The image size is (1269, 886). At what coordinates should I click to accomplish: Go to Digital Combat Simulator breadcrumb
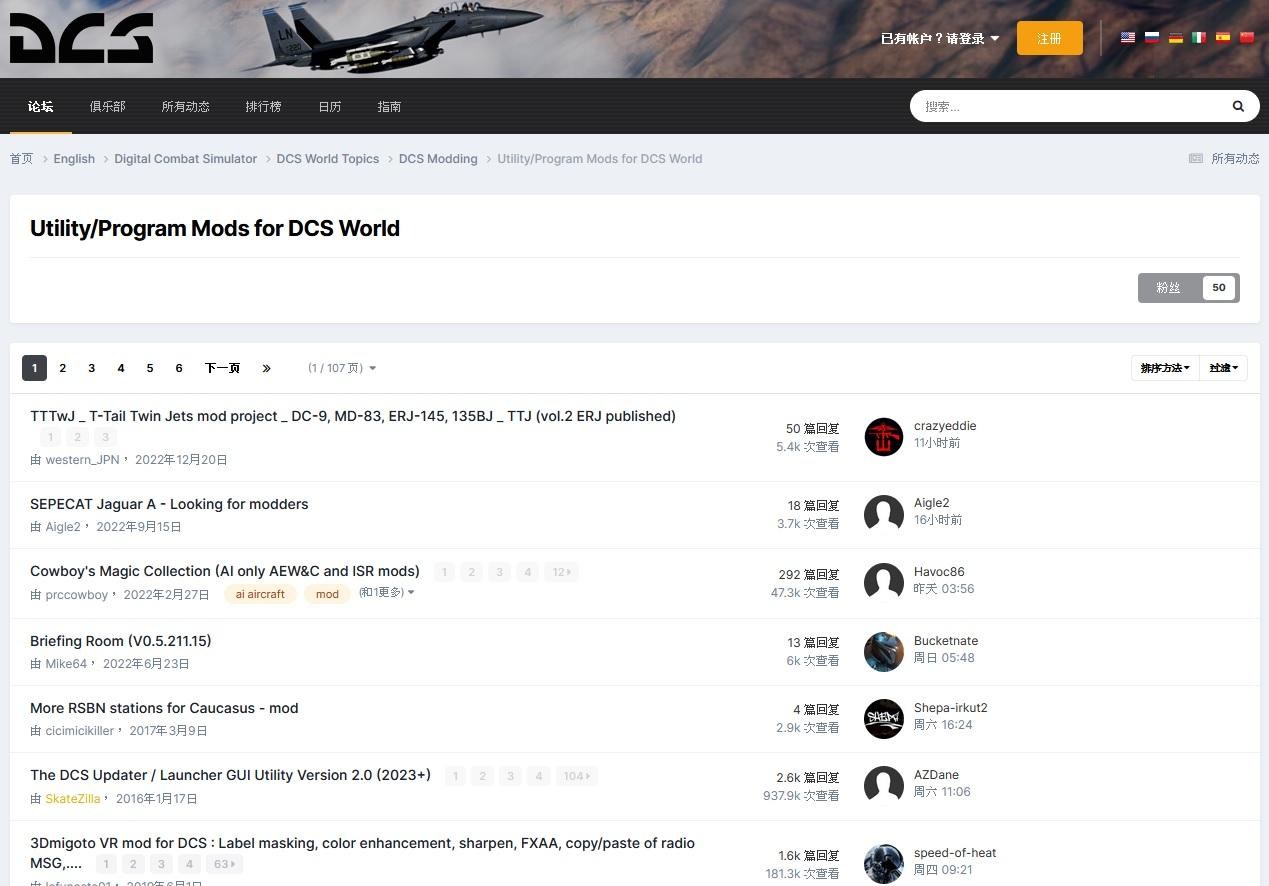tap(185, 159)
